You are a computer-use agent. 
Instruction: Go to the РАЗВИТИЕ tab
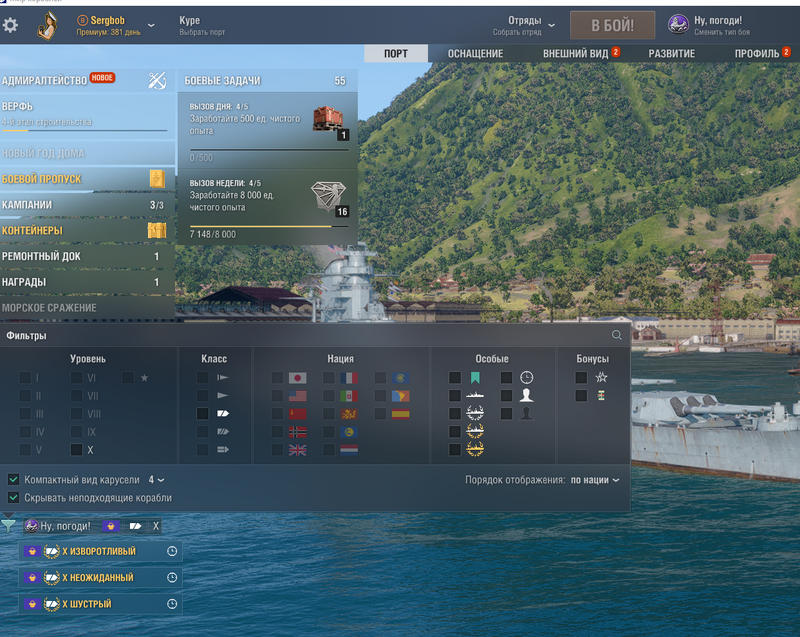point(671,54)
